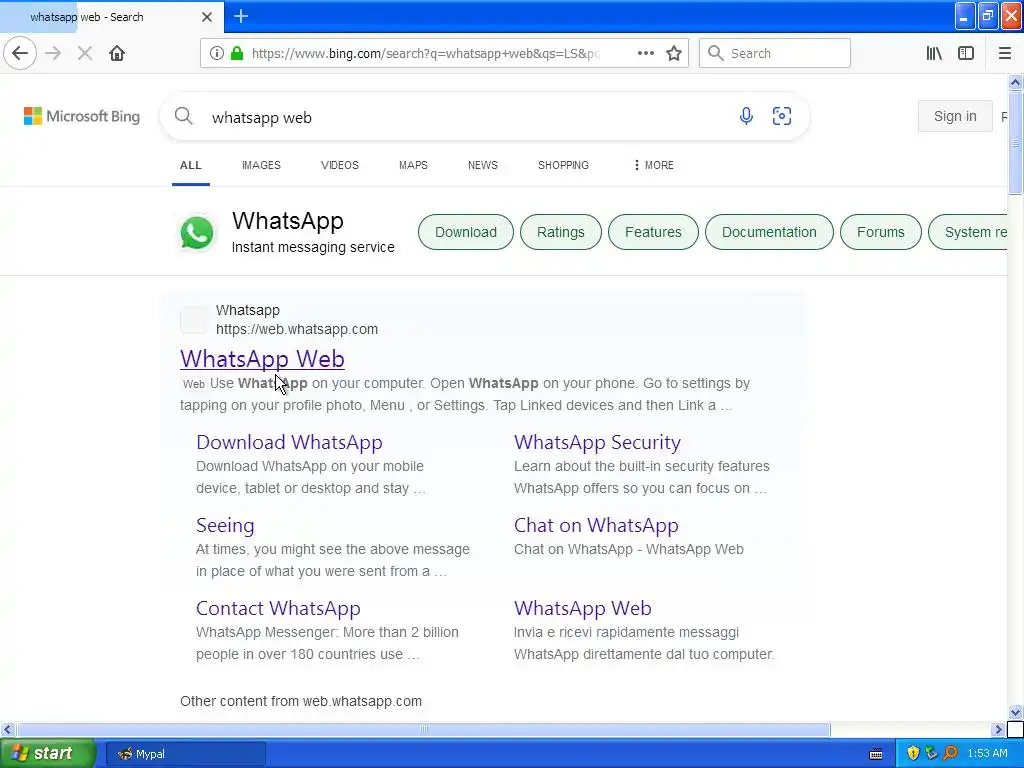Switch to the MAPS tab
Screen dimensions: 1024x768
point(413,165)
